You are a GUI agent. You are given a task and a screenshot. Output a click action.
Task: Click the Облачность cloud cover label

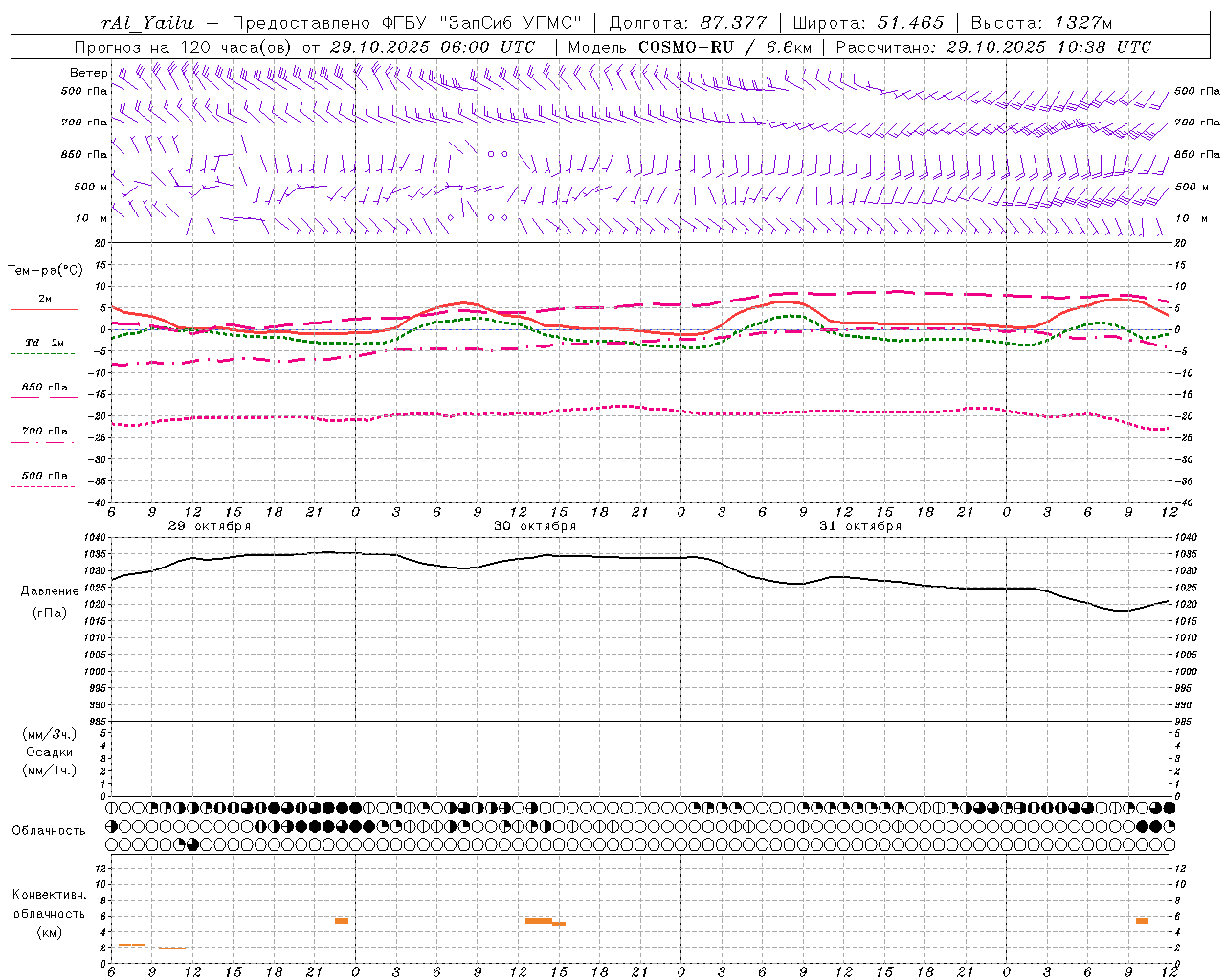pos(49,831)
